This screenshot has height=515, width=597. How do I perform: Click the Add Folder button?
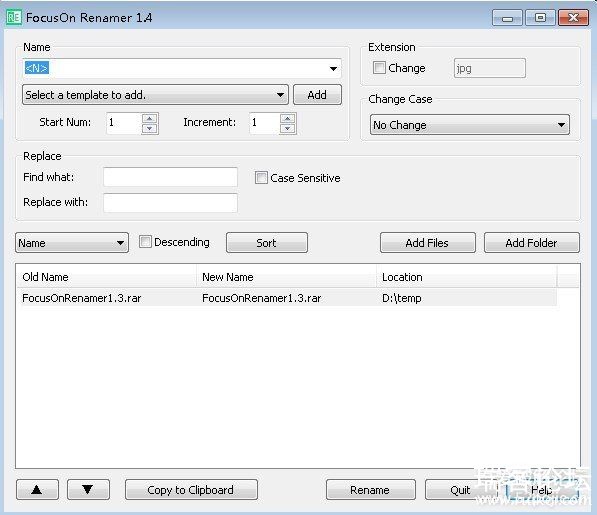coord(532,243)
